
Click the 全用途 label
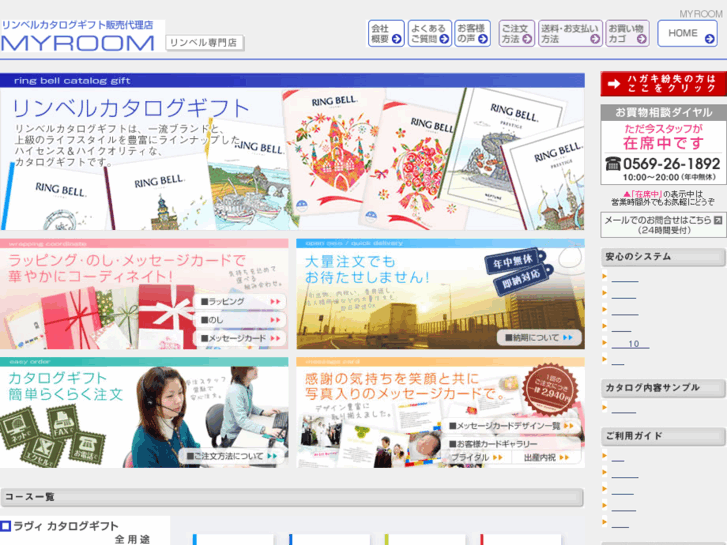[133, 539]
